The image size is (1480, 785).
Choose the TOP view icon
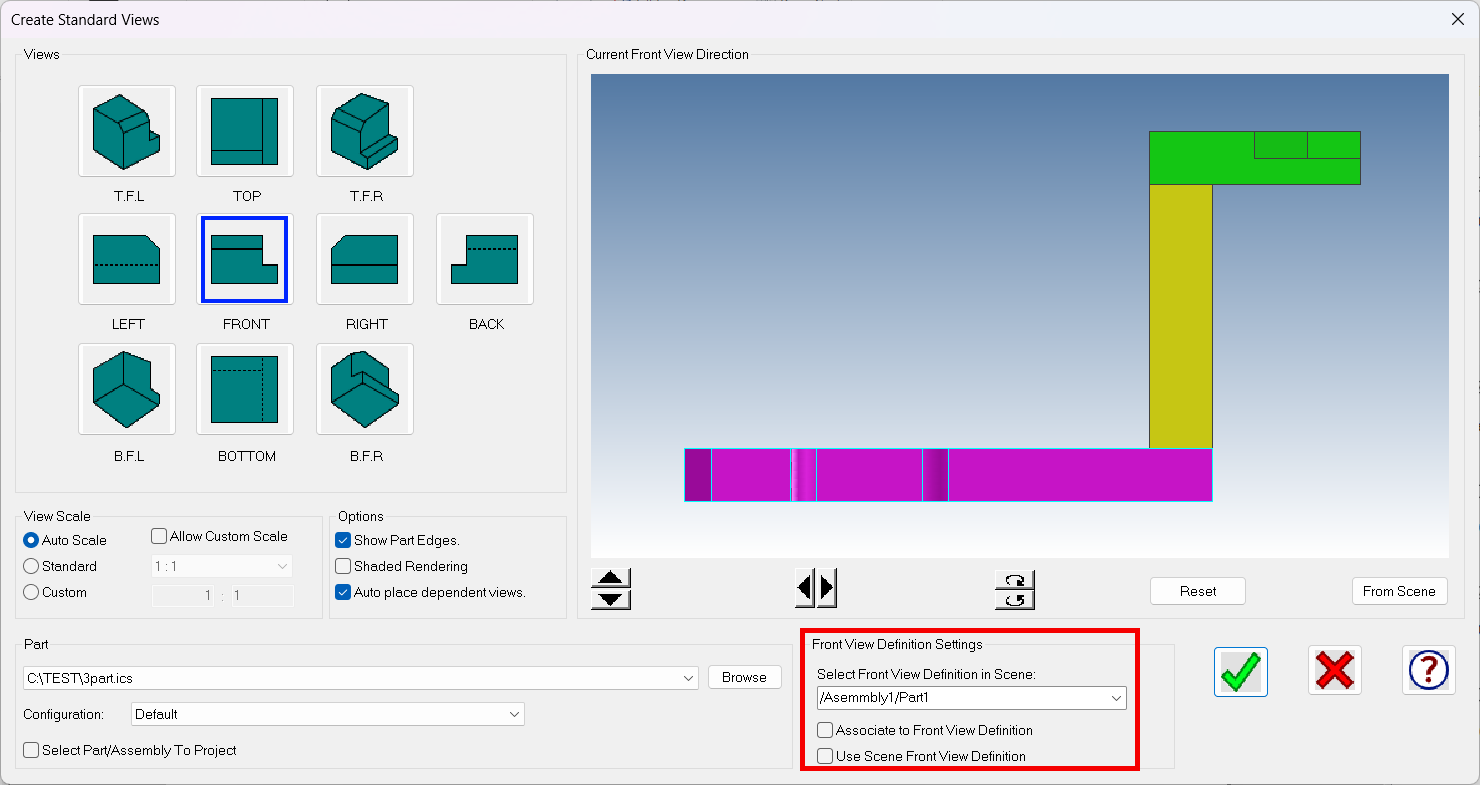245,131
